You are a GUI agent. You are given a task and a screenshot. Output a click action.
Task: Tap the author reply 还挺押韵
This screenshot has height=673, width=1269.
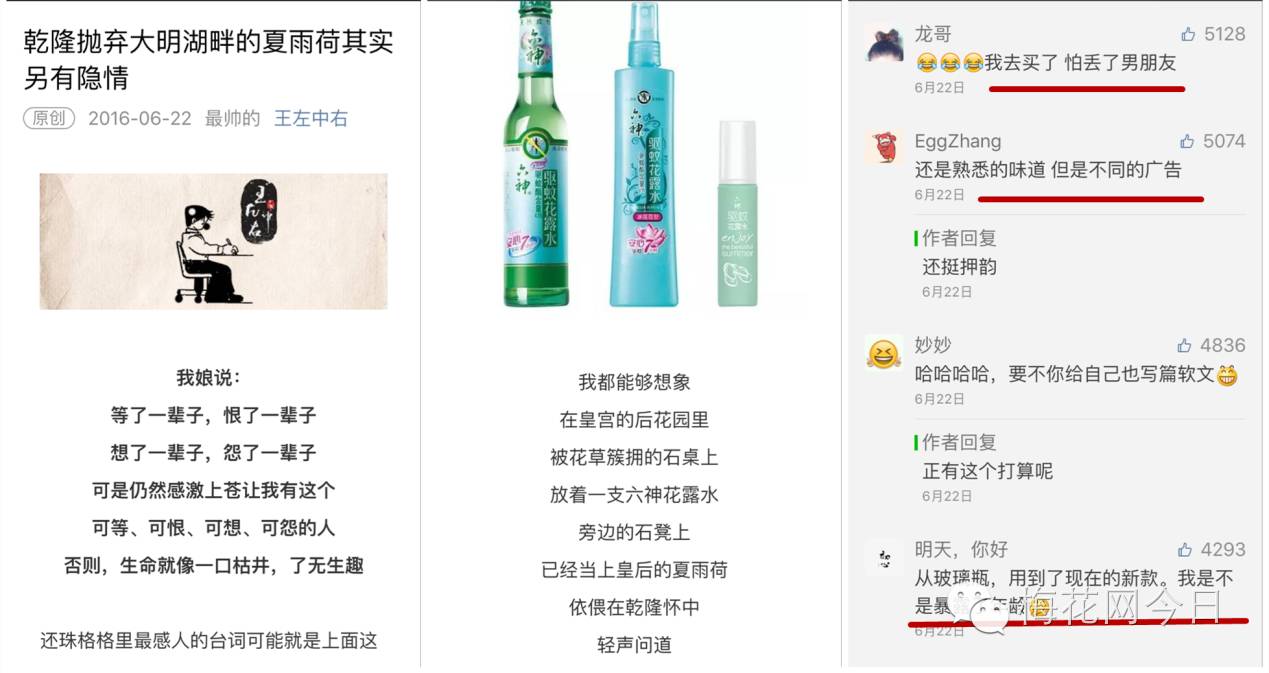[960, 267]
